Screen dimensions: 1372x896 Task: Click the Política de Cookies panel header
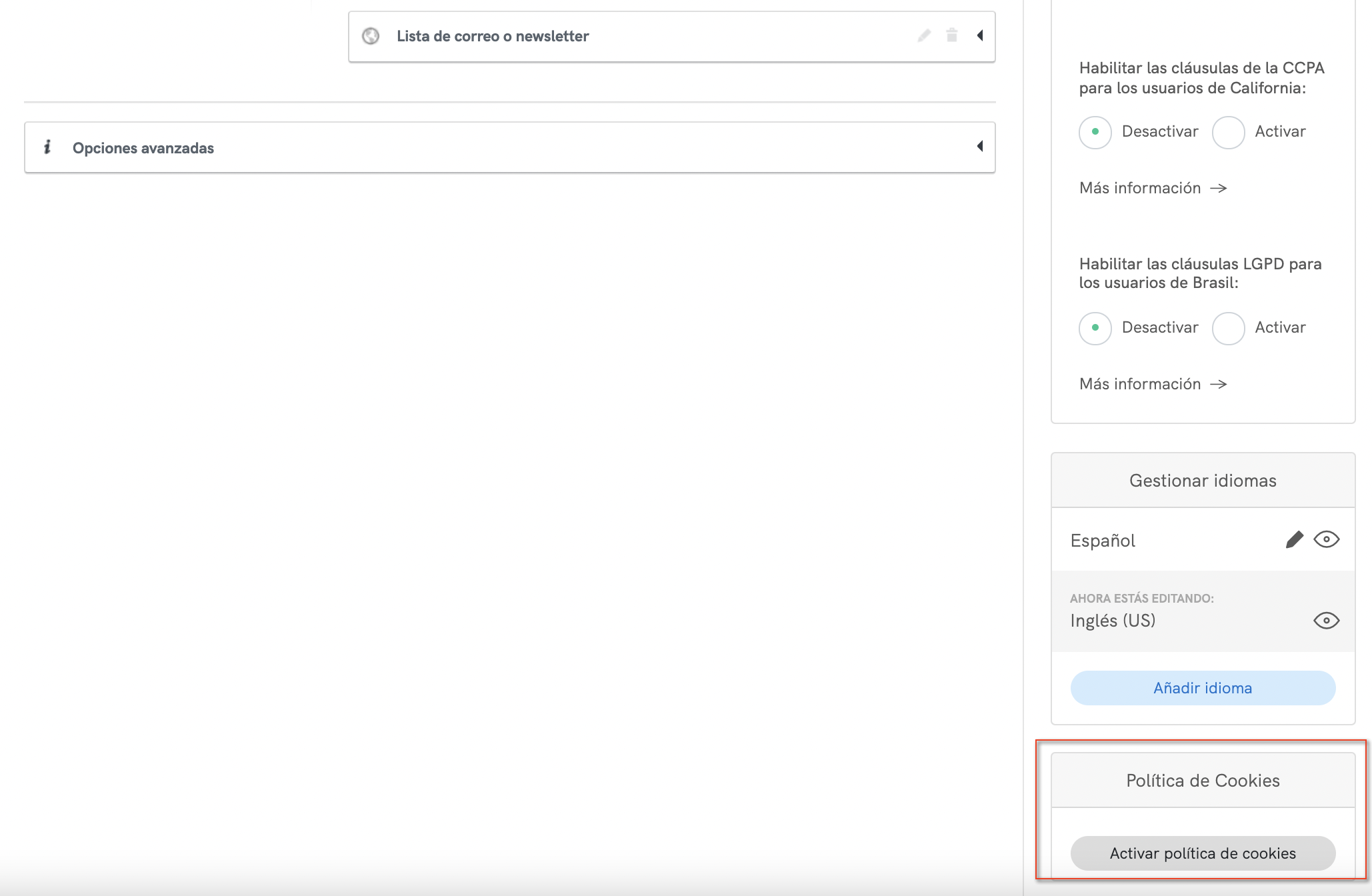[x=1203, y=781]
